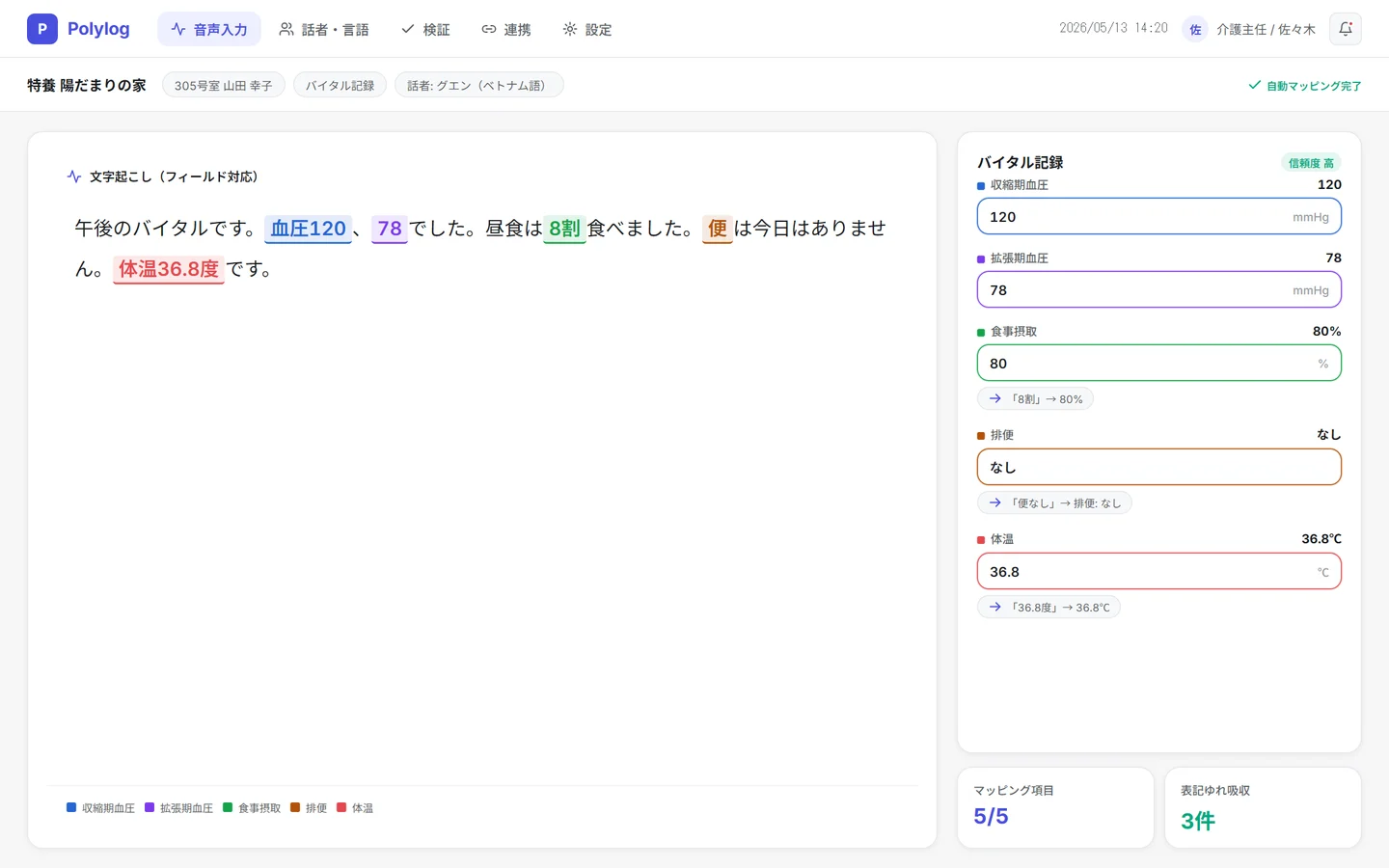Click the 自動マッピング完了 status
The height and width of the screenshot is (868, 1389).
tap(1305, 86)
